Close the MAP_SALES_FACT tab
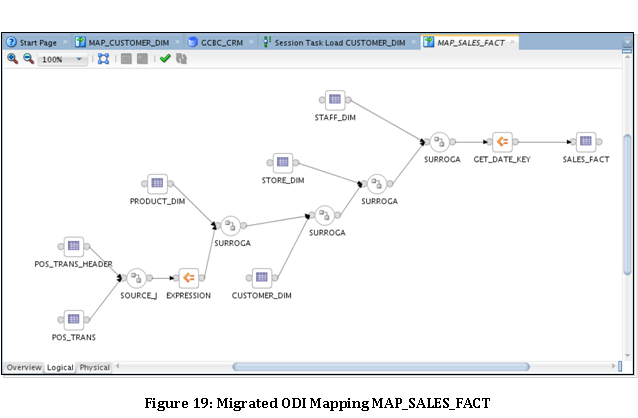 click(x=512, y=42)
